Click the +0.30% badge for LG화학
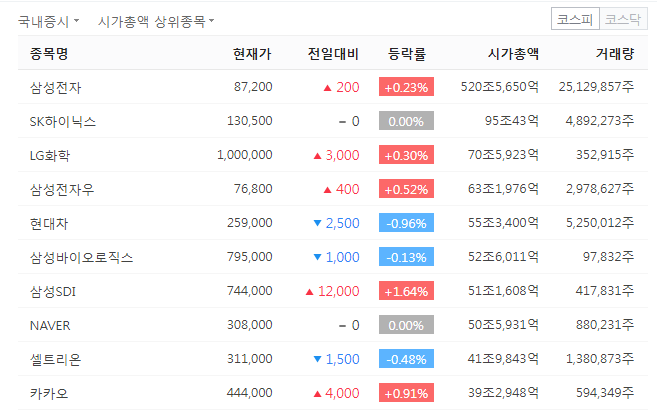The image size is (657, 415). point(406,155)
